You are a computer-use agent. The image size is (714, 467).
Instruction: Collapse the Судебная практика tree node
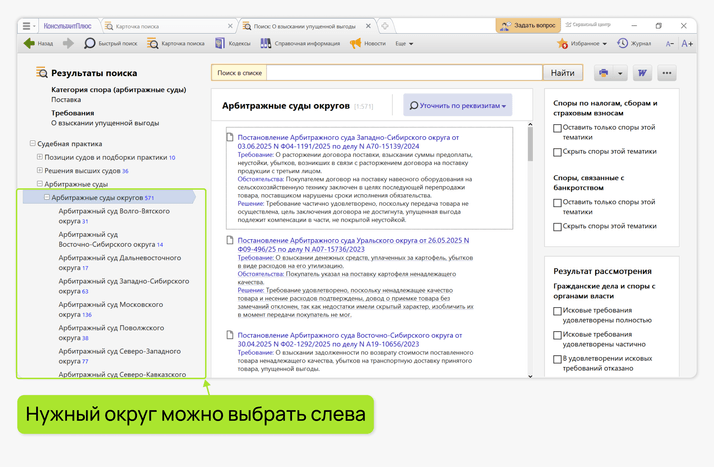[32, 143]
